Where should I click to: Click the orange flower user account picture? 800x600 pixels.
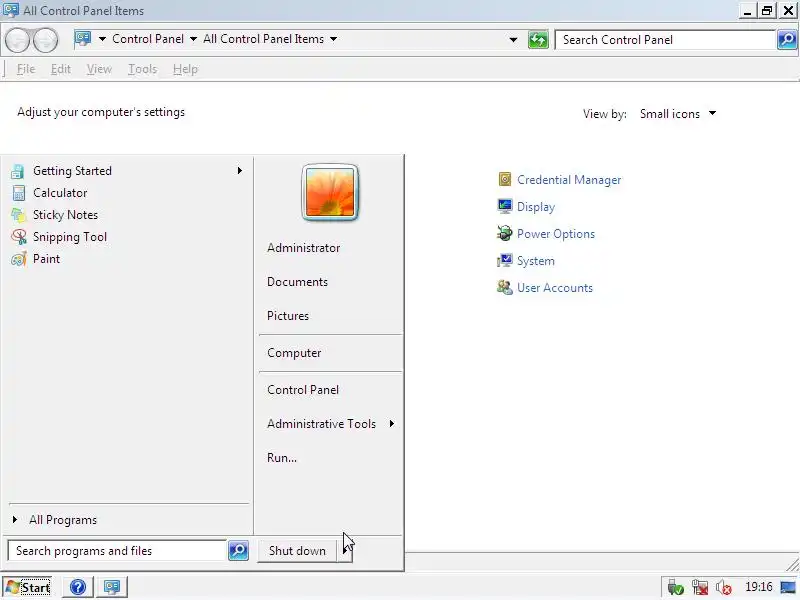tap(330, 192)
